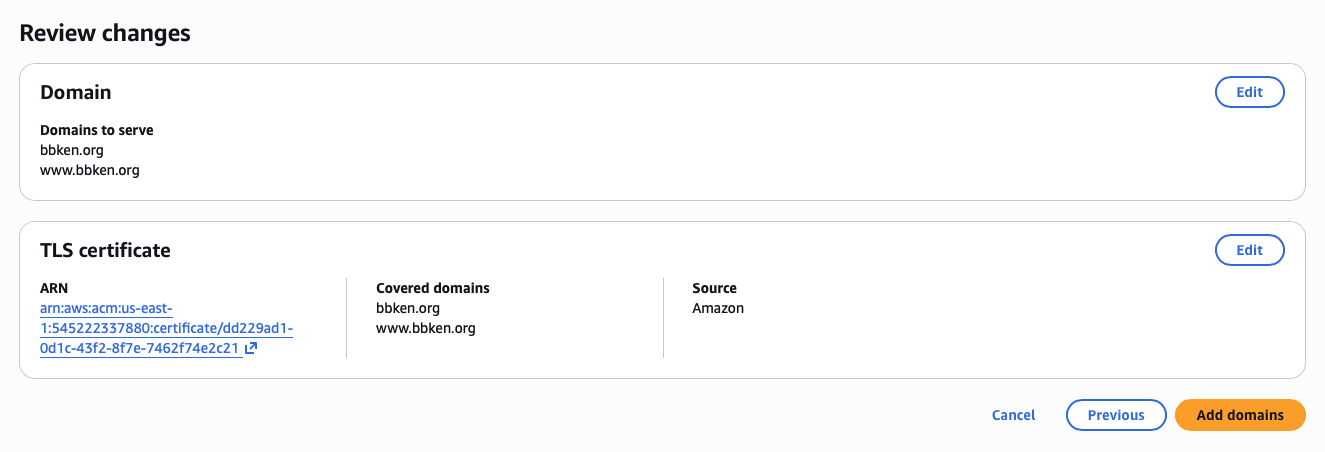1325x452 pixels.
Task: Click Edit in the Domain section
Action: click(x=1249, y=92)
